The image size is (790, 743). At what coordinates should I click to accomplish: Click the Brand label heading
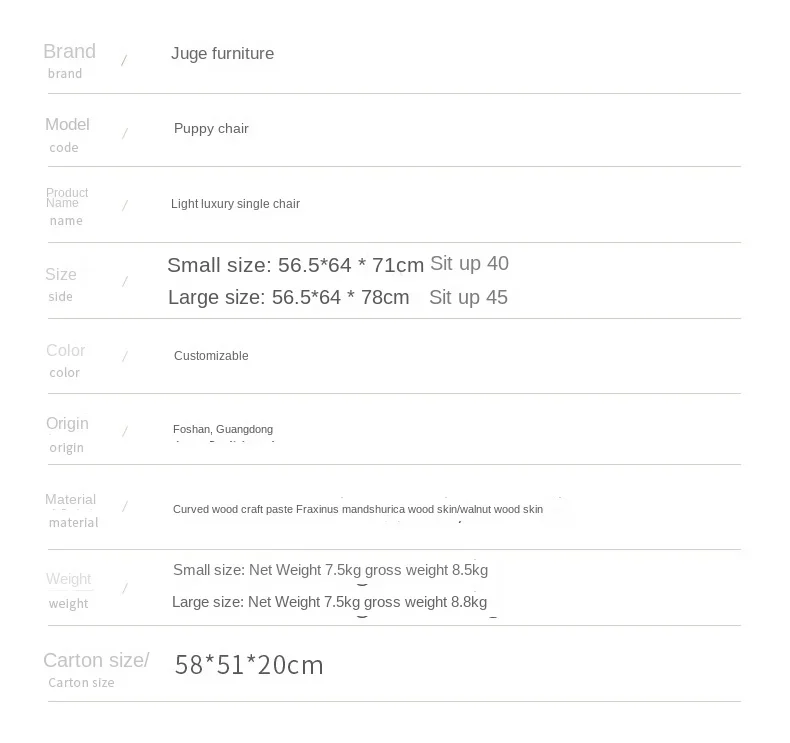[x=70, y=52]
